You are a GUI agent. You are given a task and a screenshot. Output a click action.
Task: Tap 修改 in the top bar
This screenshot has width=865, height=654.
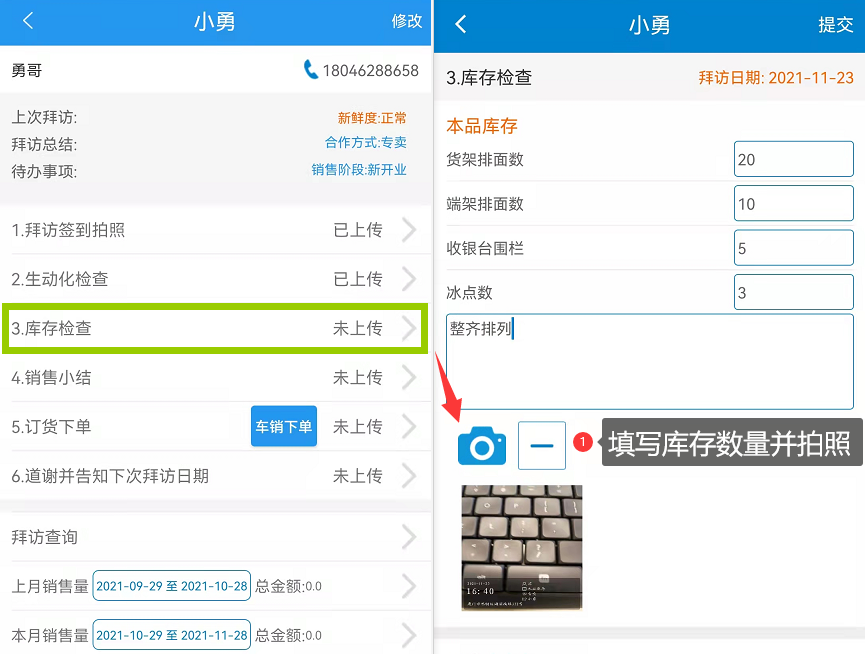406,21
